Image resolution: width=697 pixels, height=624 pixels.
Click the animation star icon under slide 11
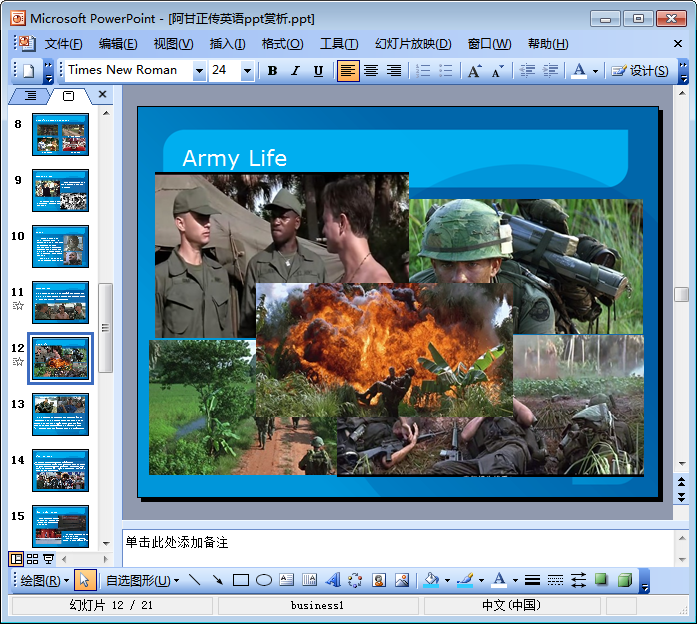click(x=18, y=306)
